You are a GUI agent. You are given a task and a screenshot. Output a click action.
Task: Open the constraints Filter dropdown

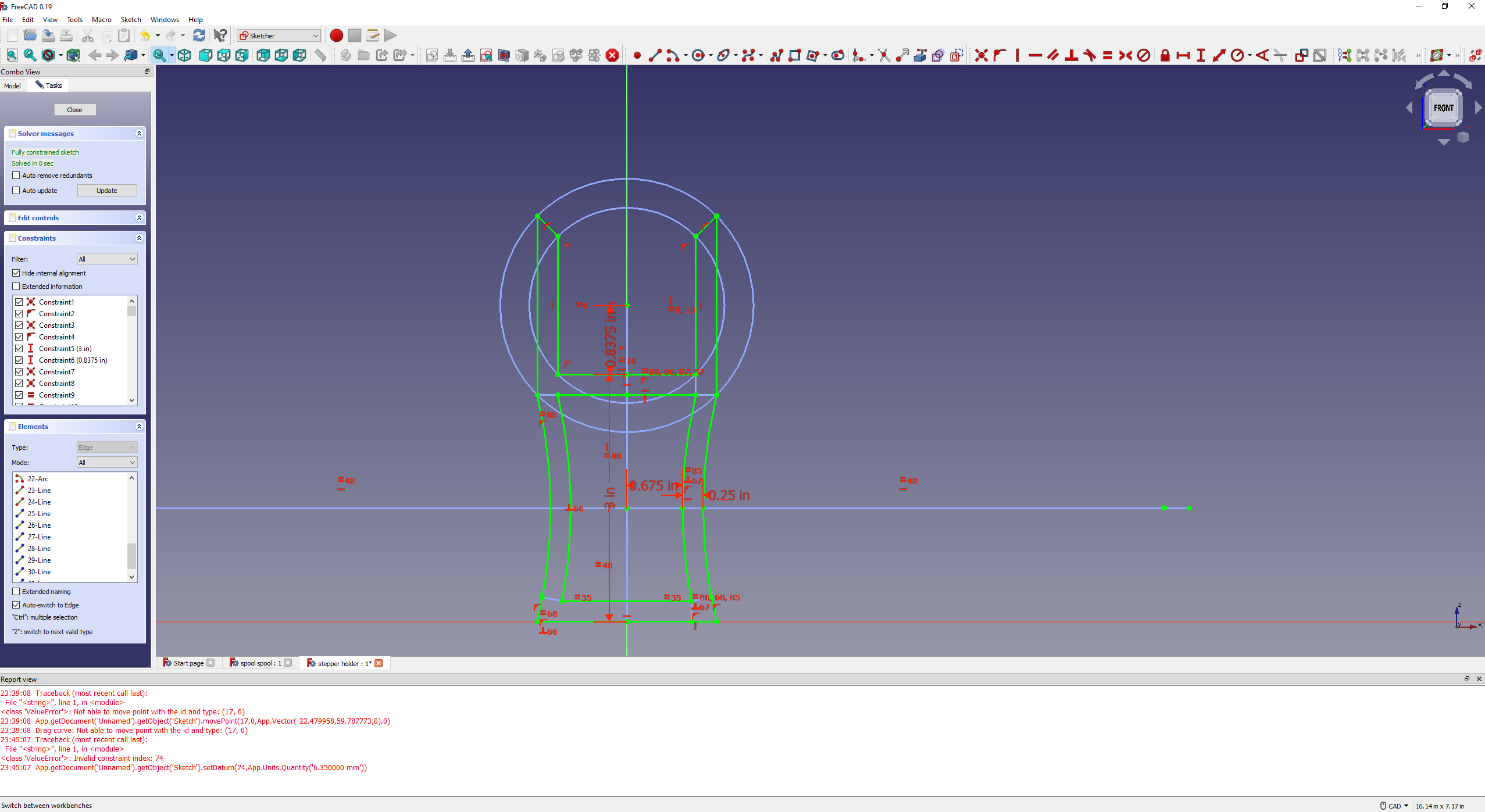[x=107, y=259]
